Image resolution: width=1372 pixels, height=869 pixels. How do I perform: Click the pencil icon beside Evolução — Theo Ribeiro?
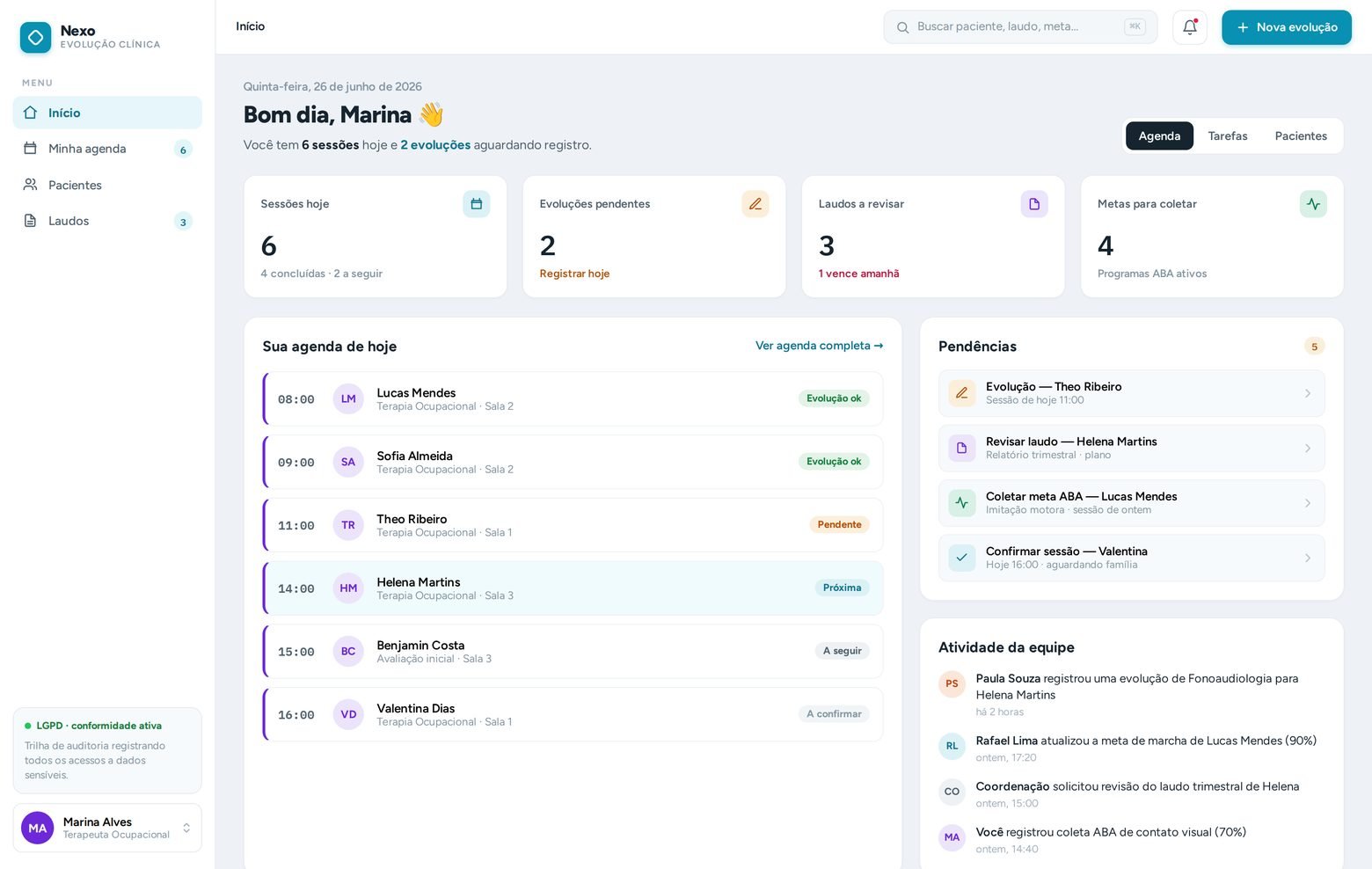click(961, 393)
